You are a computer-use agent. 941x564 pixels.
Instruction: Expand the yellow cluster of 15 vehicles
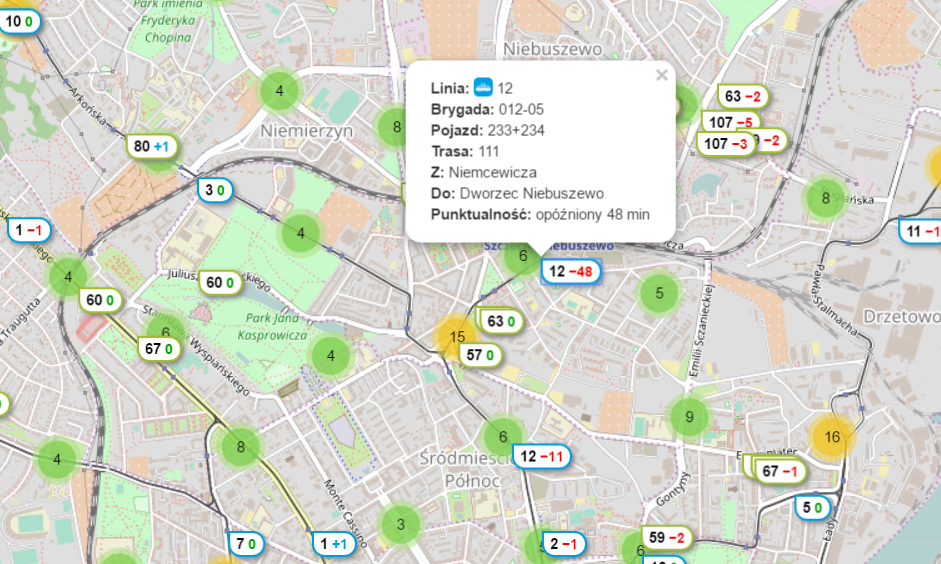point(457,336)
